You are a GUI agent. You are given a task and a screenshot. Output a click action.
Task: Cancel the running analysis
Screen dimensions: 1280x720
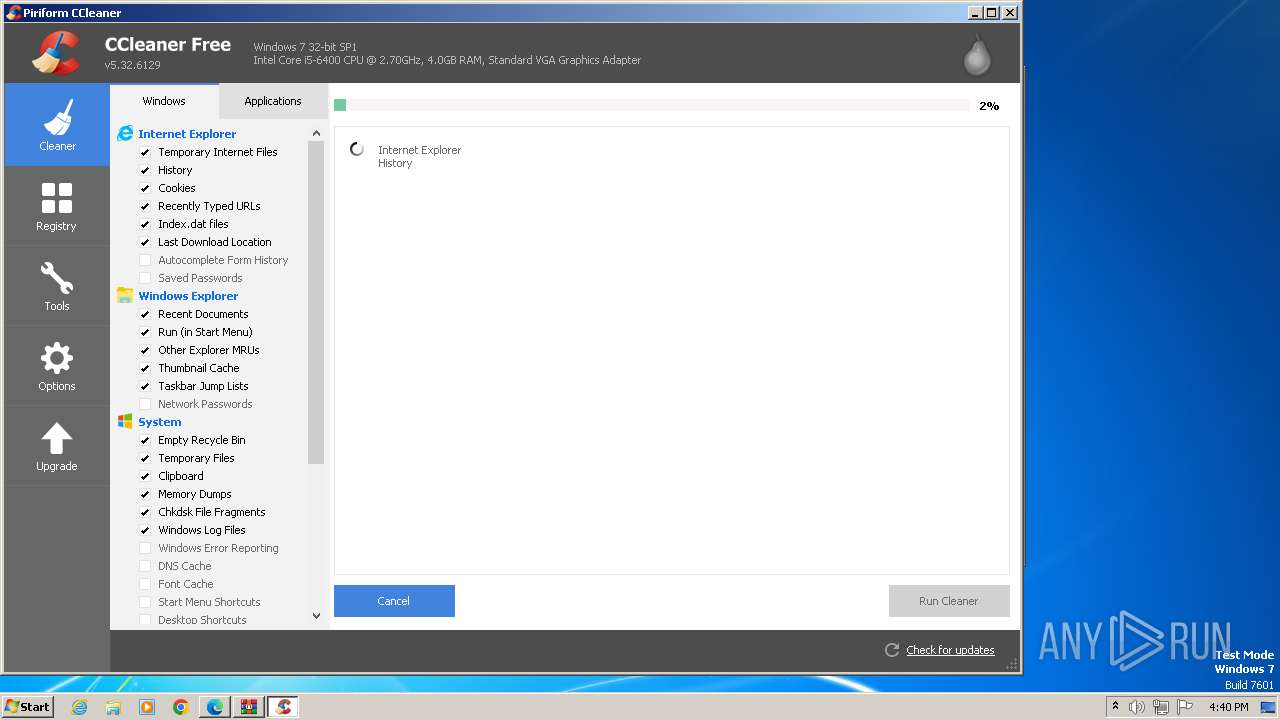point(394,601)
